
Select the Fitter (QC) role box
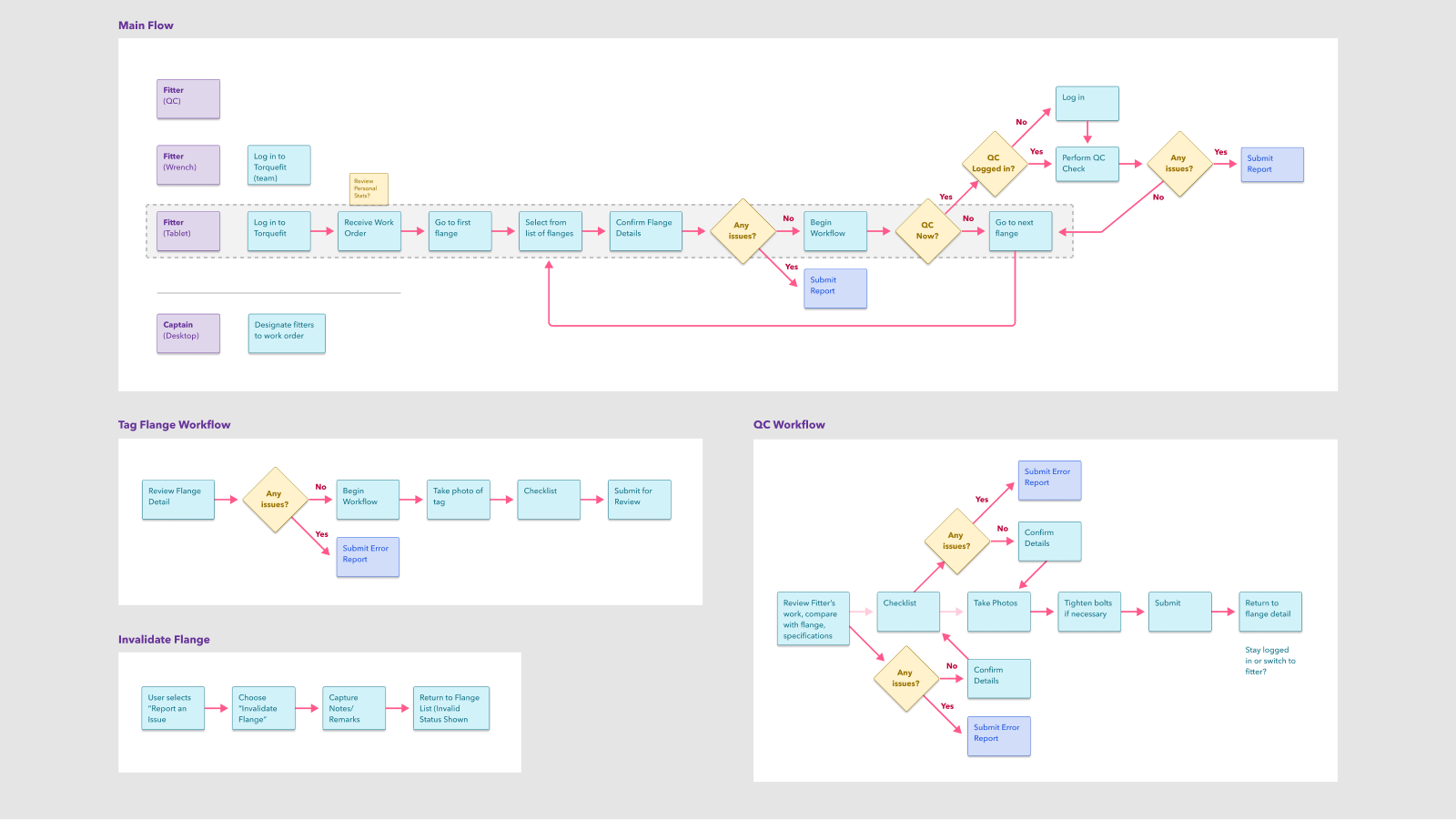tap(187, 99)
